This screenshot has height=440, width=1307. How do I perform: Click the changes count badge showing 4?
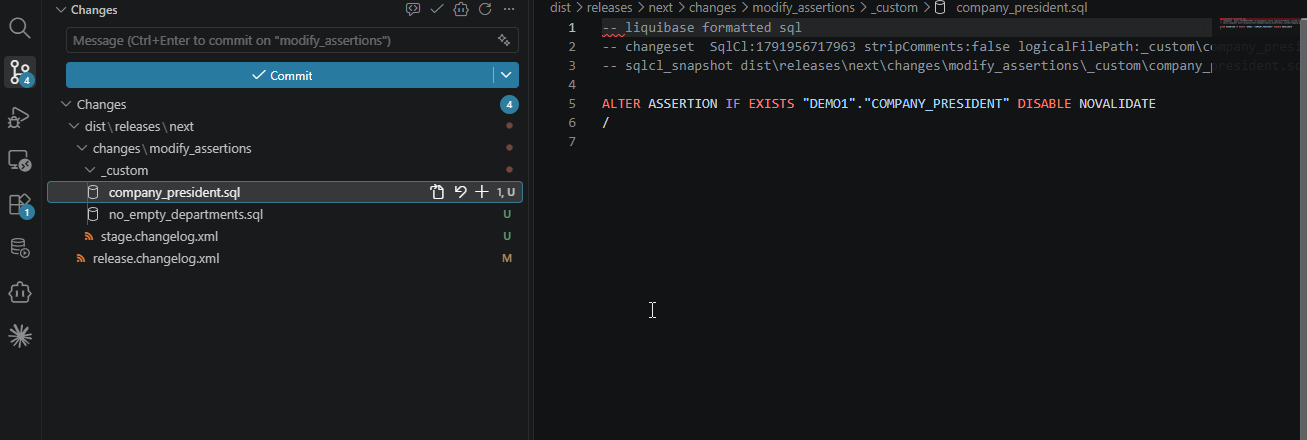click(509, 104)
